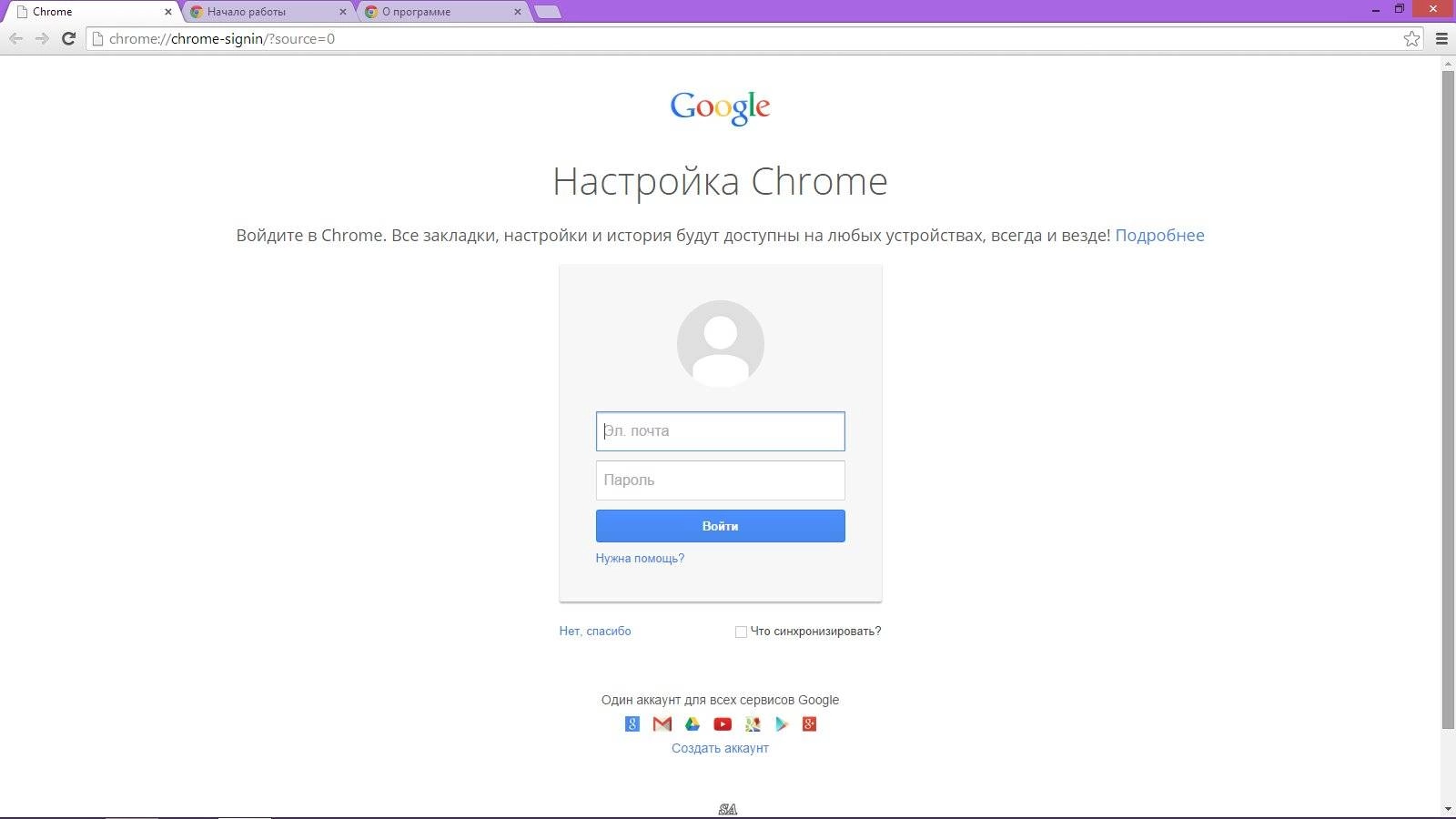The image size is (1456, 819).
Task: Click the Google Search service icon
Action: pos(632,724)
